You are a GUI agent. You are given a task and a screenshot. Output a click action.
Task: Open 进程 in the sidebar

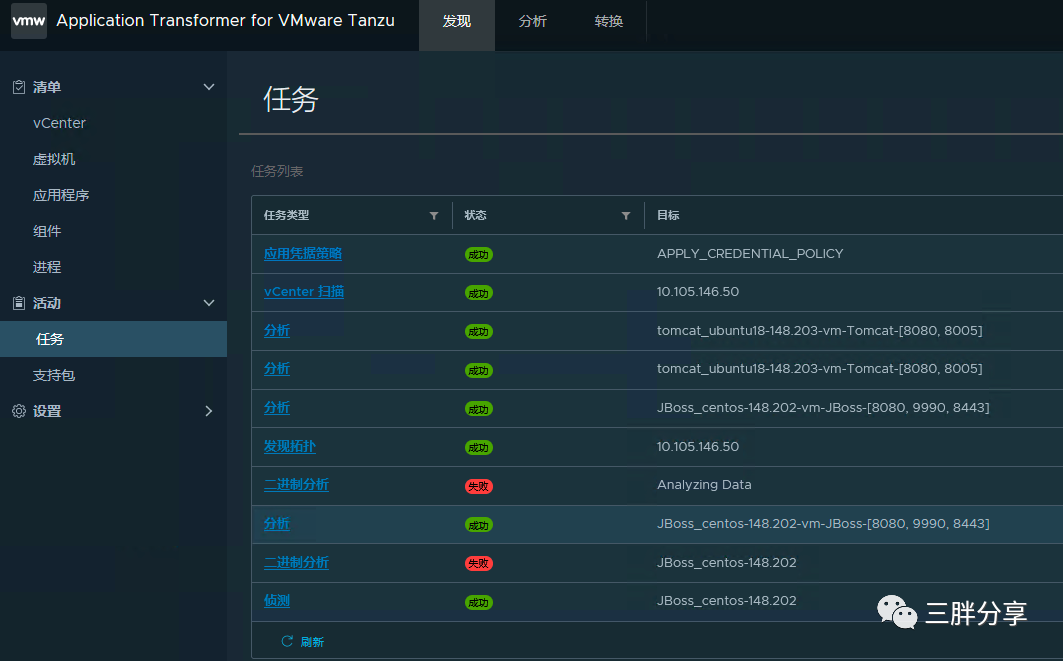tap(47, 267)
